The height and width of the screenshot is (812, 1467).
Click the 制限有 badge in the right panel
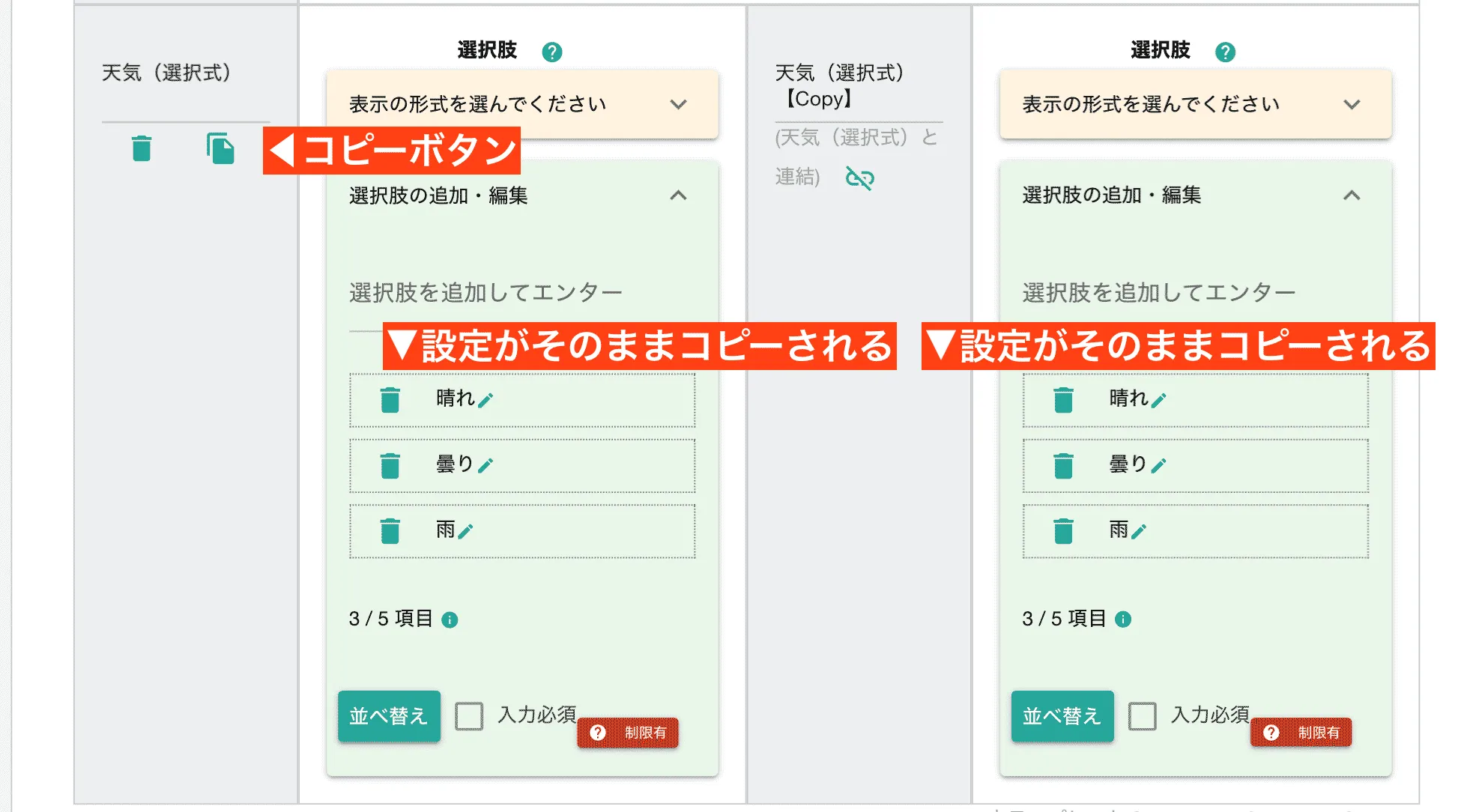pos(1301,732)
